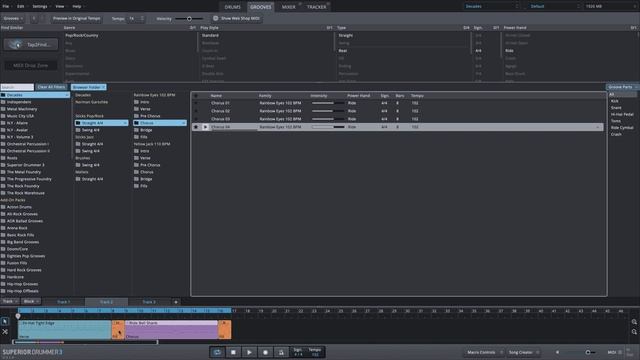This screenshot has height=360, width=640.
Task: Toggle Preview in Original Tempo
Action: [76, 18]
